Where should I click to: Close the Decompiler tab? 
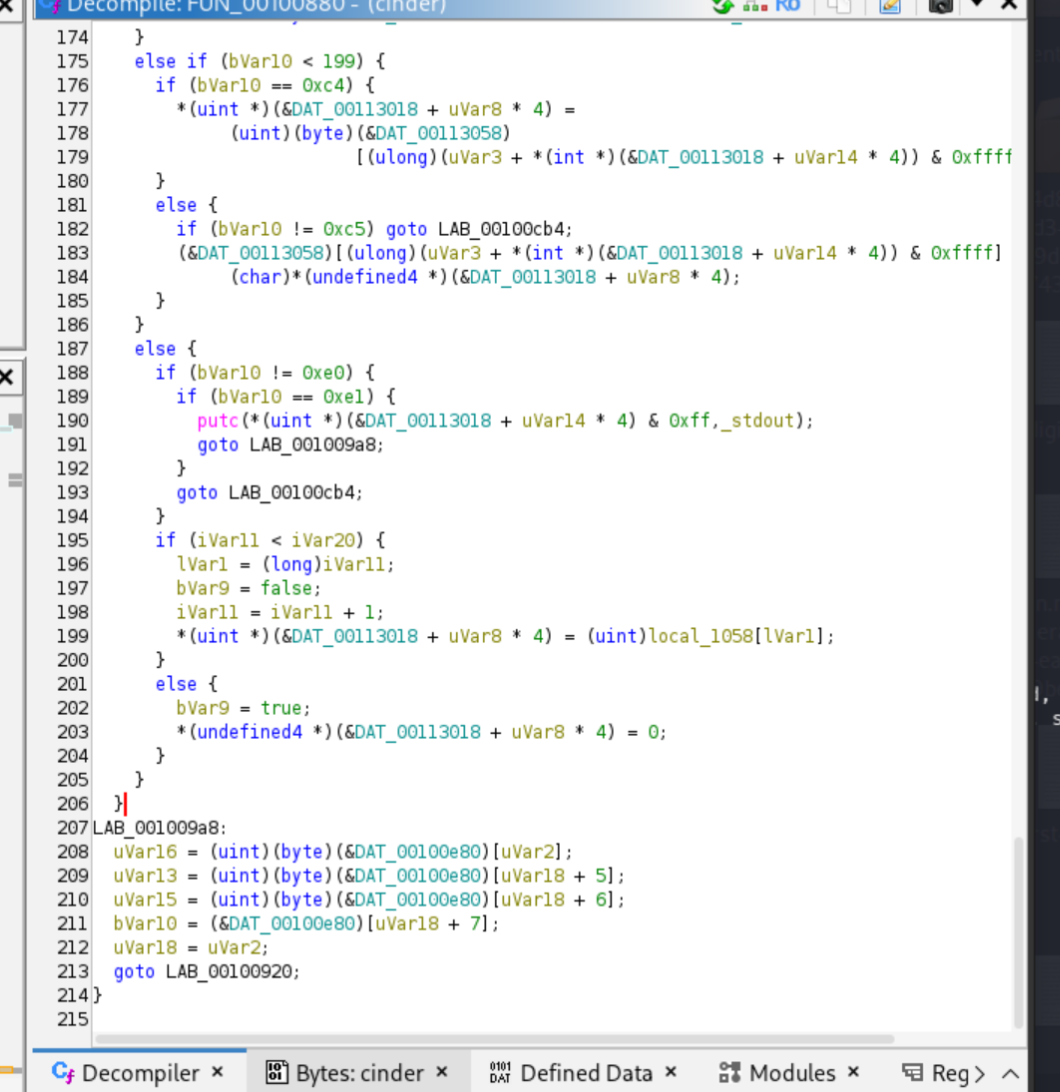(x=217, y=1072)
